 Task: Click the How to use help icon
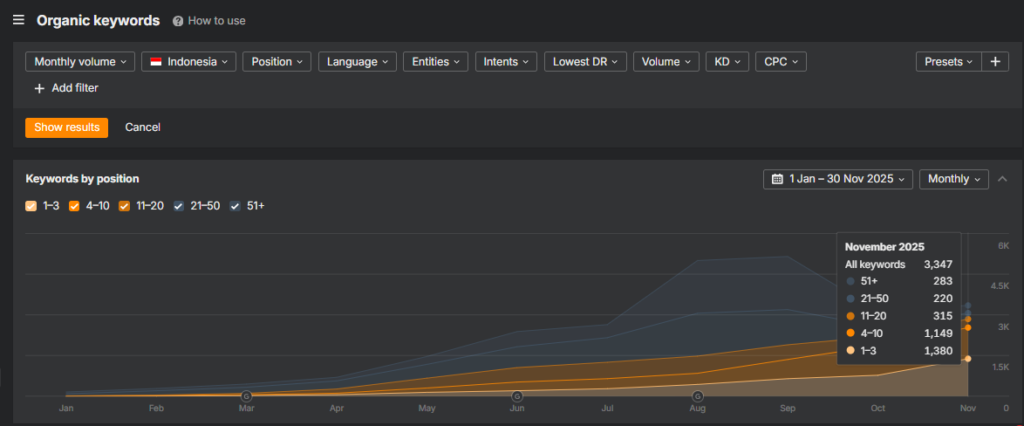click(178, 21)
